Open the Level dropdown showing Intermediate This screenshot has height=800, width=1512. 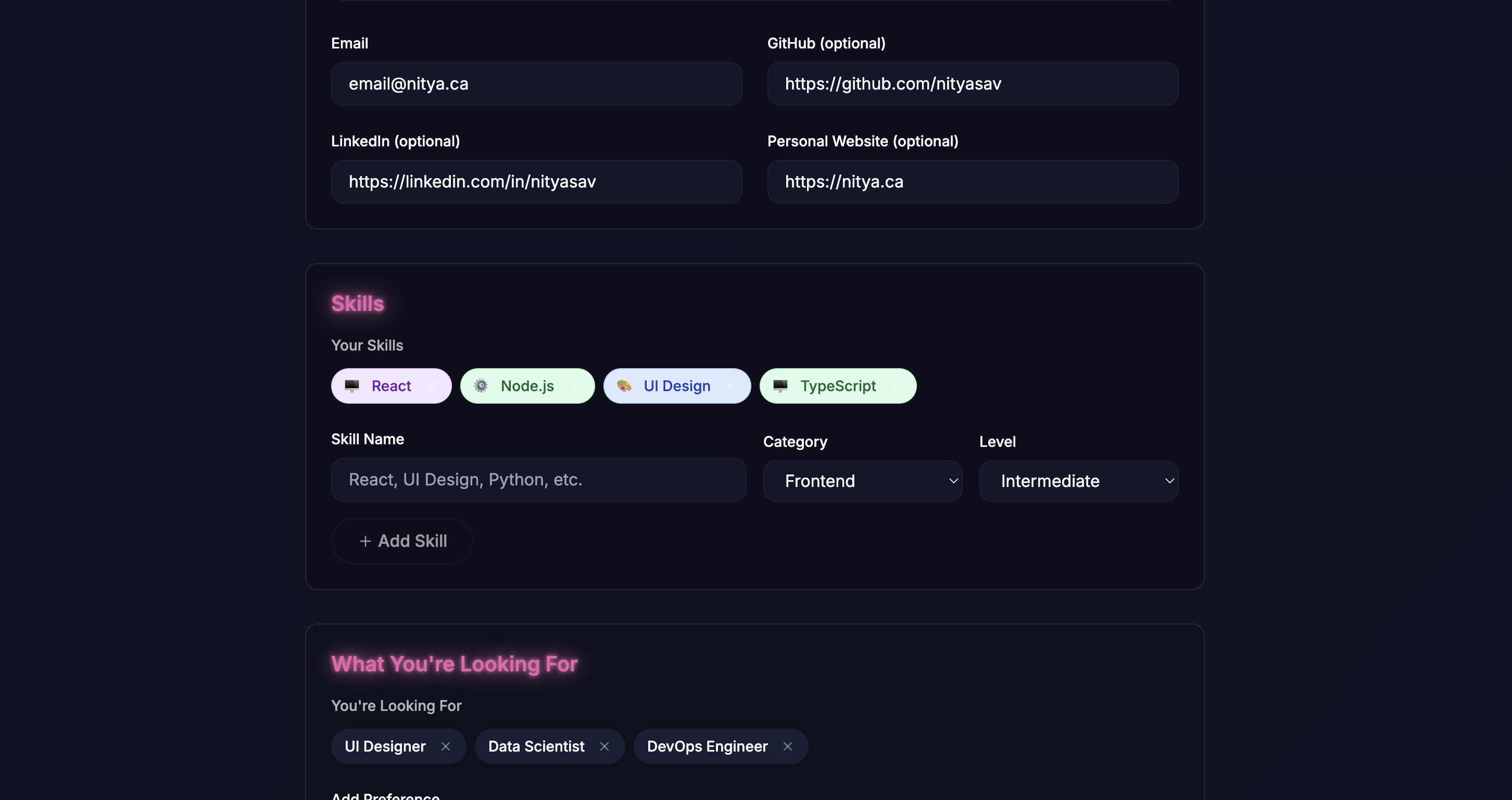(1078, 481)
